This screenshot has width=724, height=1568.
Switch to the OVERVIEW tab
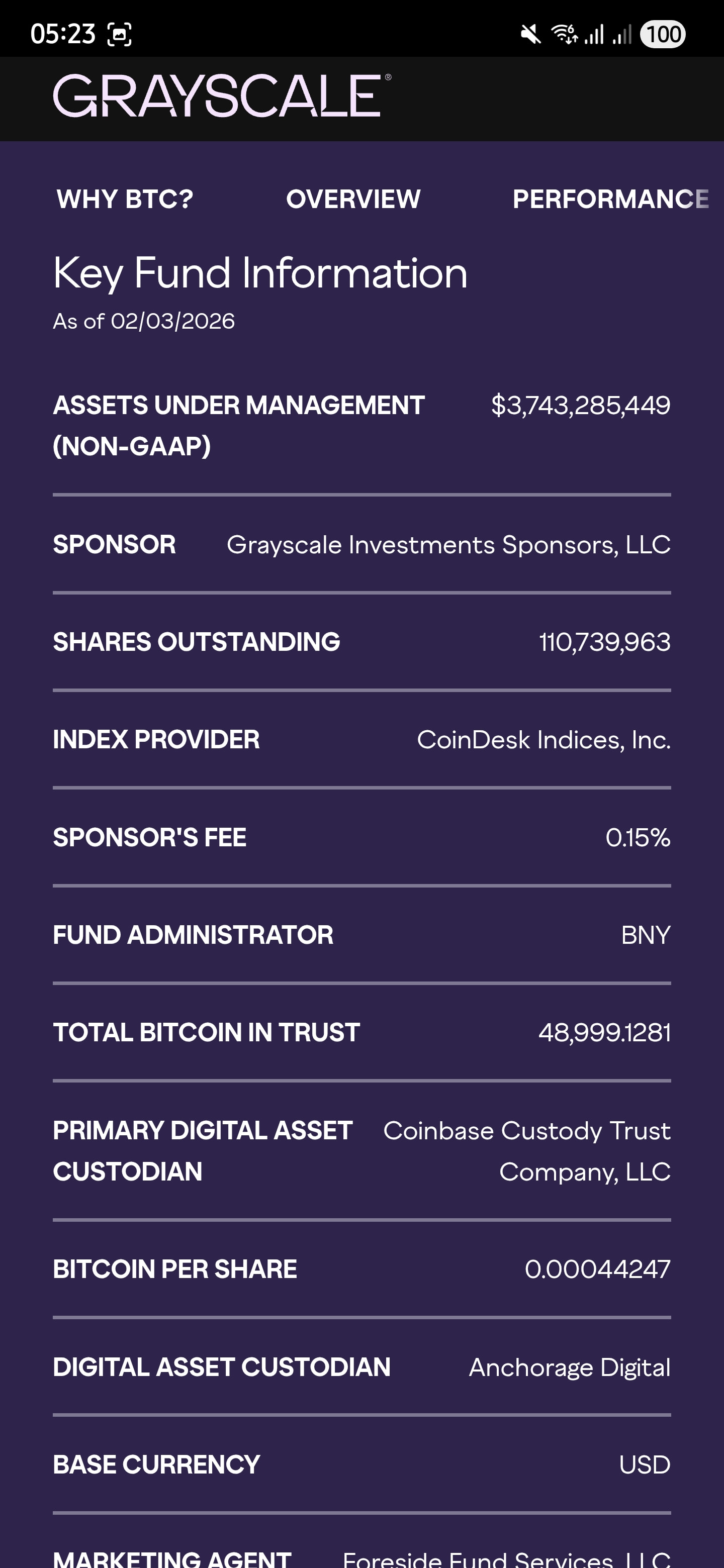click(353, 199)
